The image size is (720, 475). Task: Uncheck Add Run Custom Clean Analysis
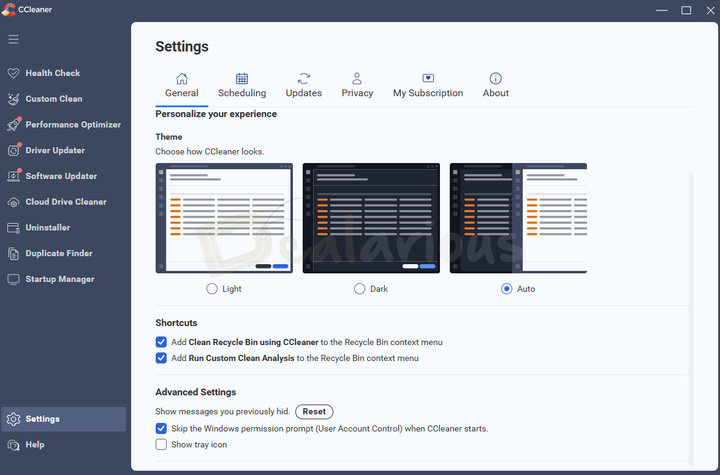coord(161,358)
